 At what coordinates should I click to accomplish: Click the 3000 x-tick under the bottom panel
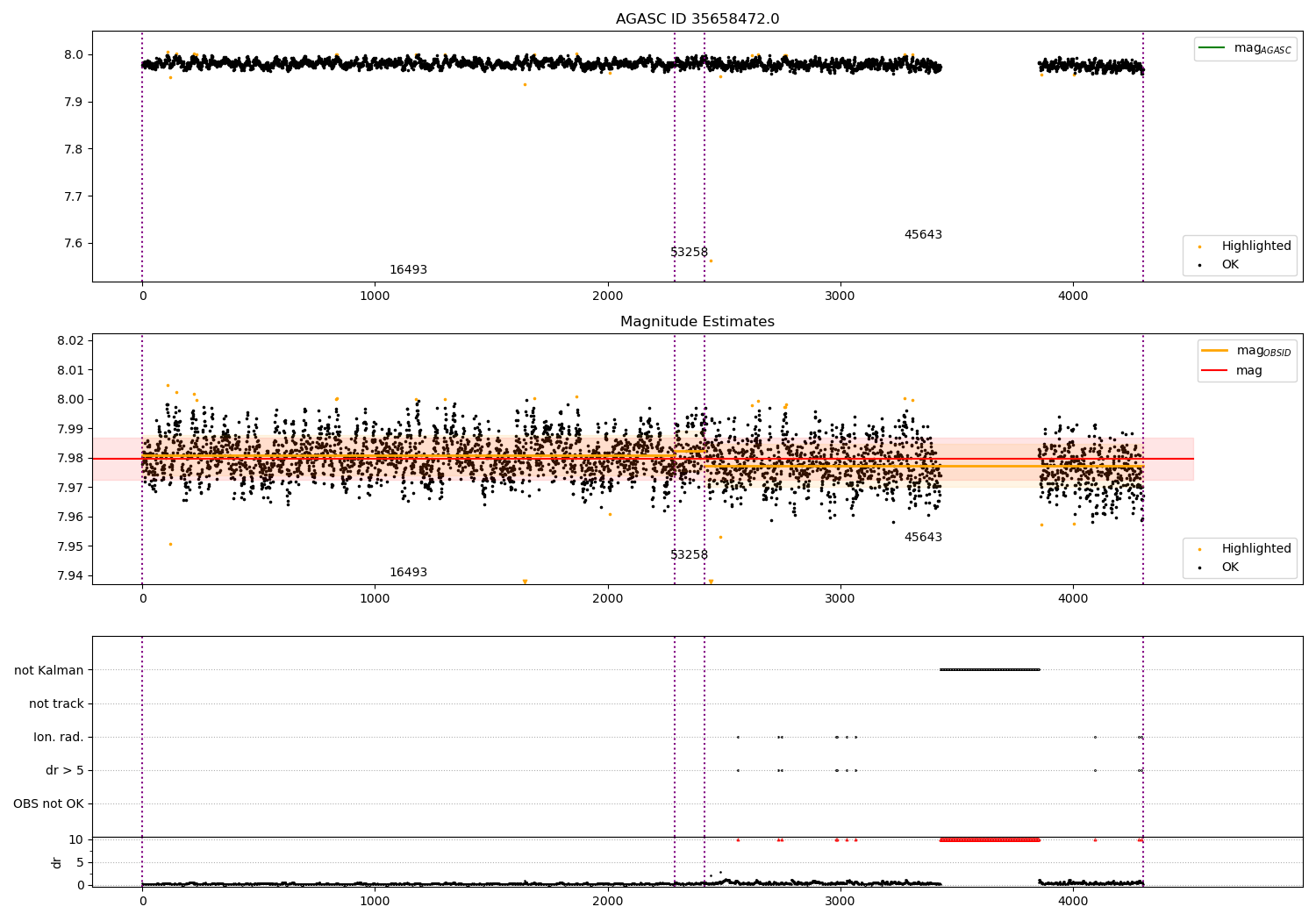(x=840, y=901)
